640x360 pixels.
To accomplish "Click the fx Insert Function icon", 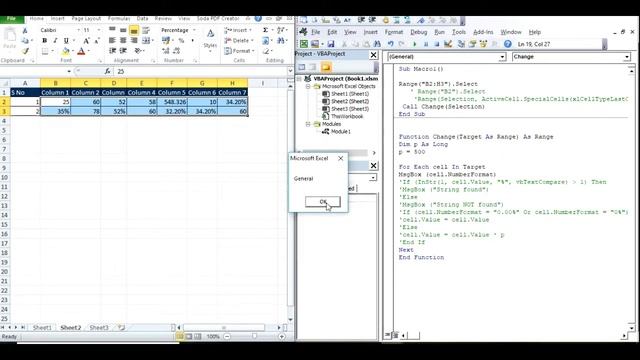I will click(x=107, y=71).
